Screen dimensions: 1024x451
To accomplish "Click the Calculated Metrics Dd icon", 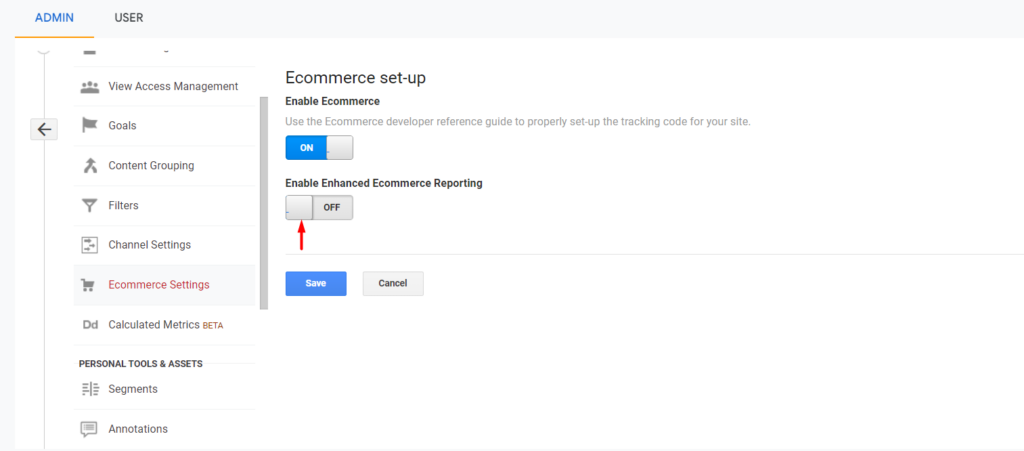I will click(89, 324).
